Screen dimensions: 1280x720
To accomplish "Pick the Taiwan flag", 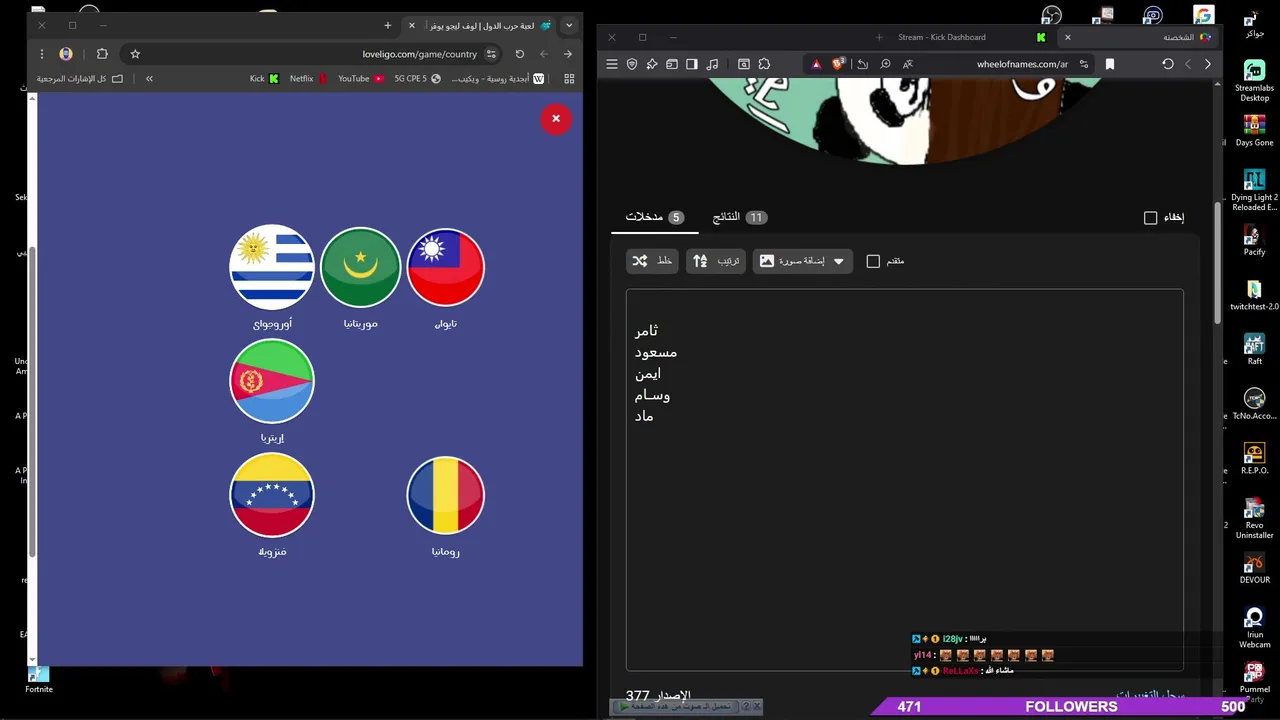I will [x=446, y=267].
